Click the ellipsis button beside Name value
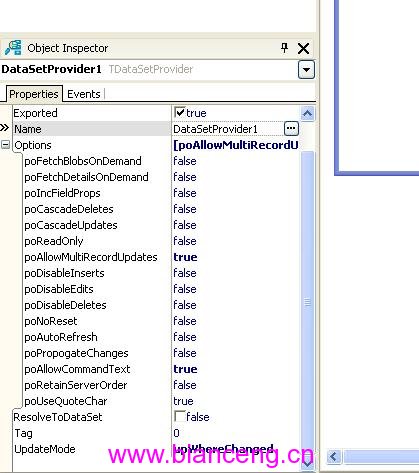The width and height of the screenshot is (419, 473). point(291,128)
